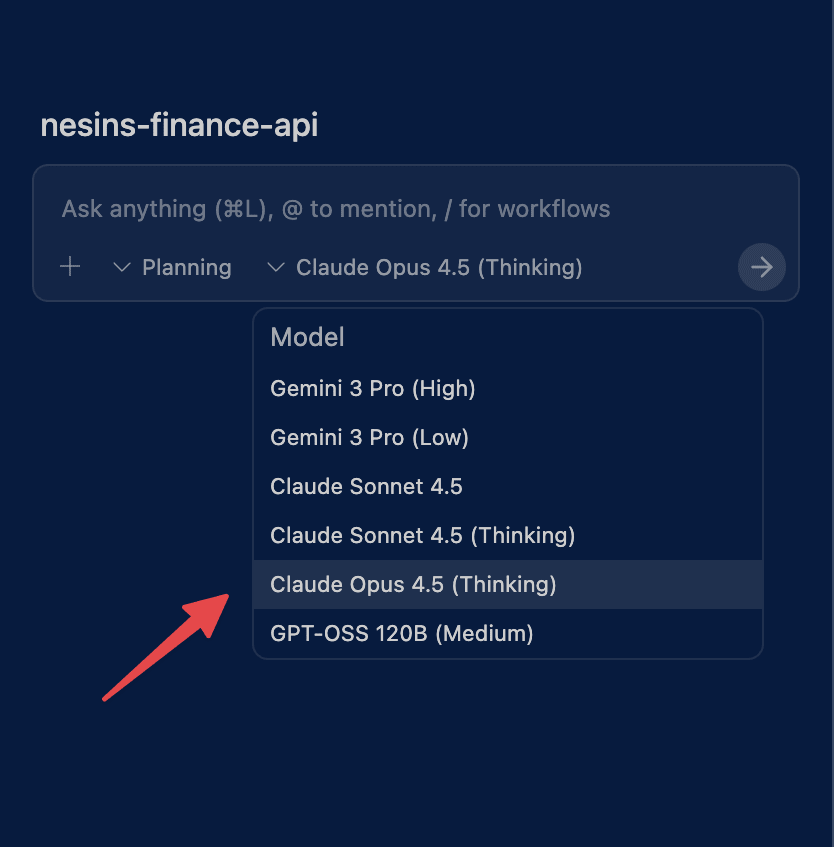Switch to Claude Sonnet 4.5 model

[x=366, y=486]
